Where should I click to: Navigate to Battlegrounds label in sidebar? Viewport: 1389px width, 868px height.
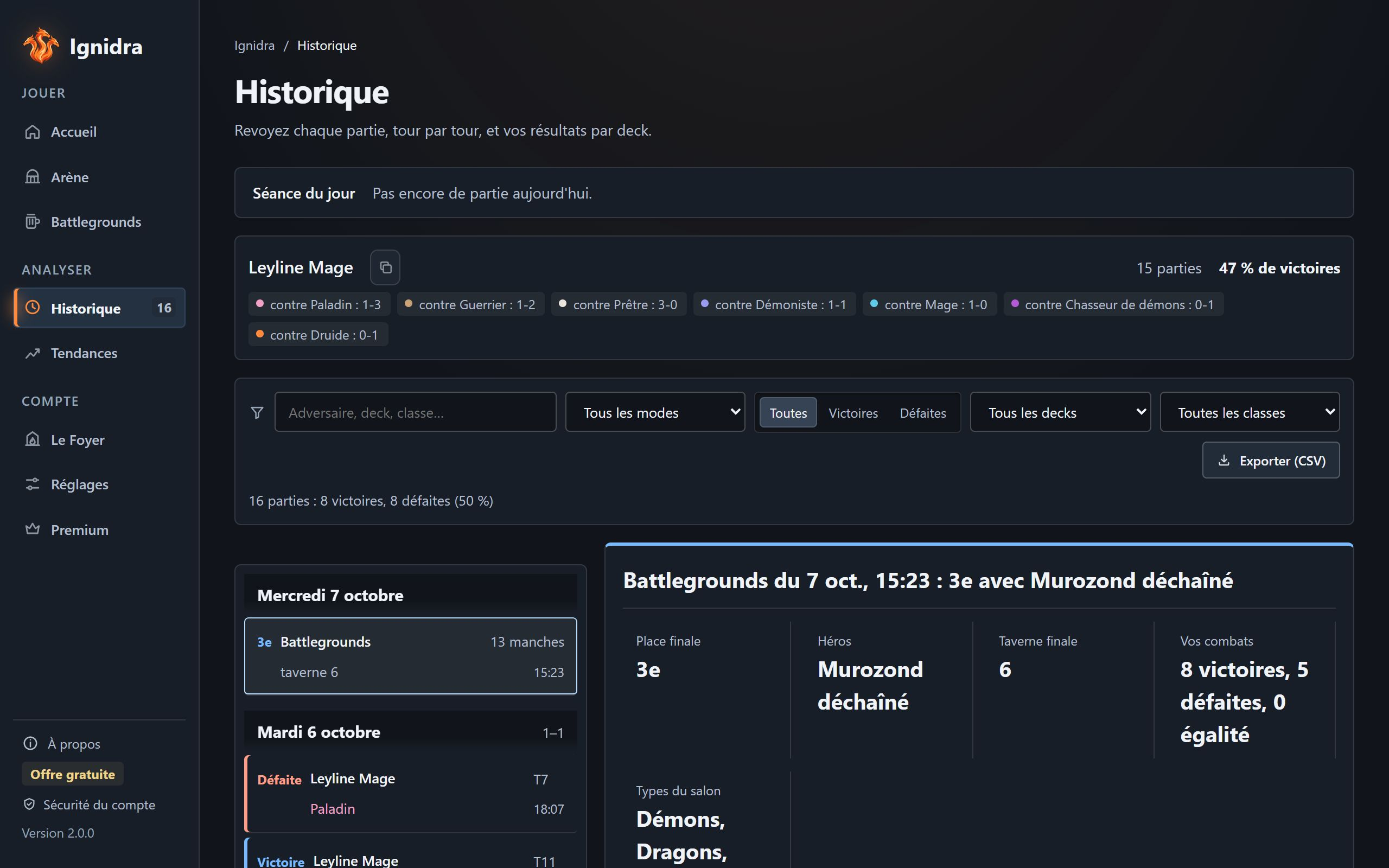click(96, 222)
